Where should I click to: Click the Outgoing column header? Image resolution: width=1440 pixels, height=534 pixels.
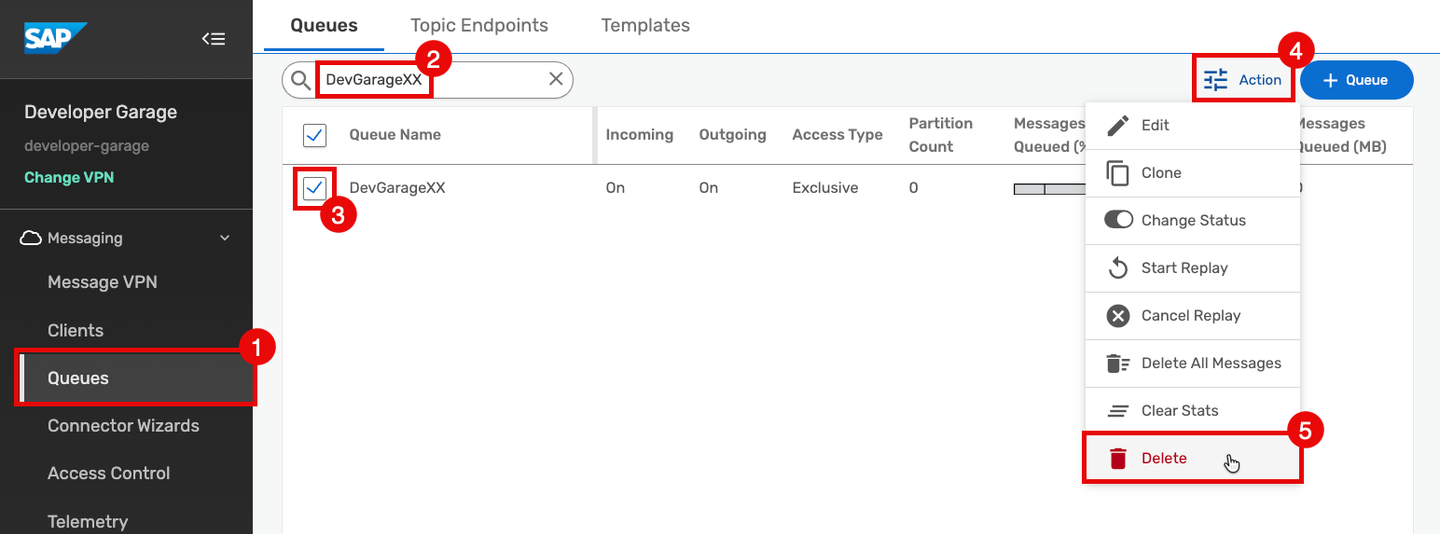(x=732, y=134)
